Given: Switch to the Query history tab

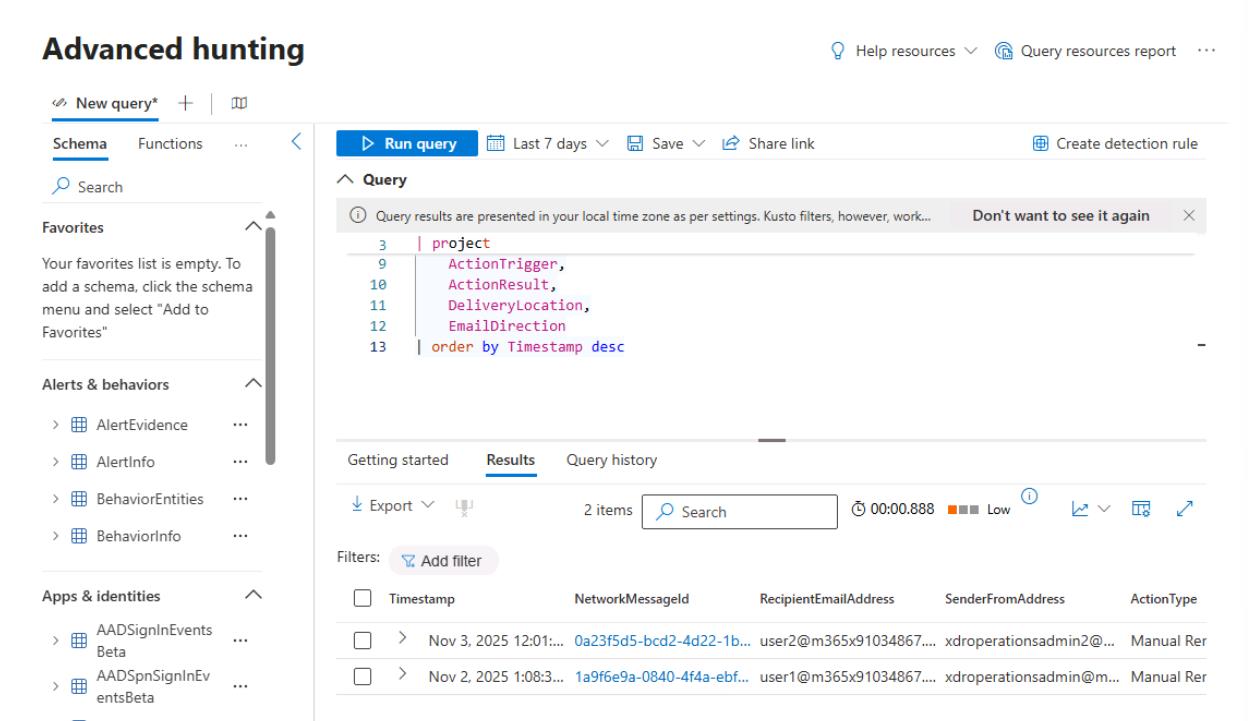Looking at the screenshot, I should pos(611,460).
